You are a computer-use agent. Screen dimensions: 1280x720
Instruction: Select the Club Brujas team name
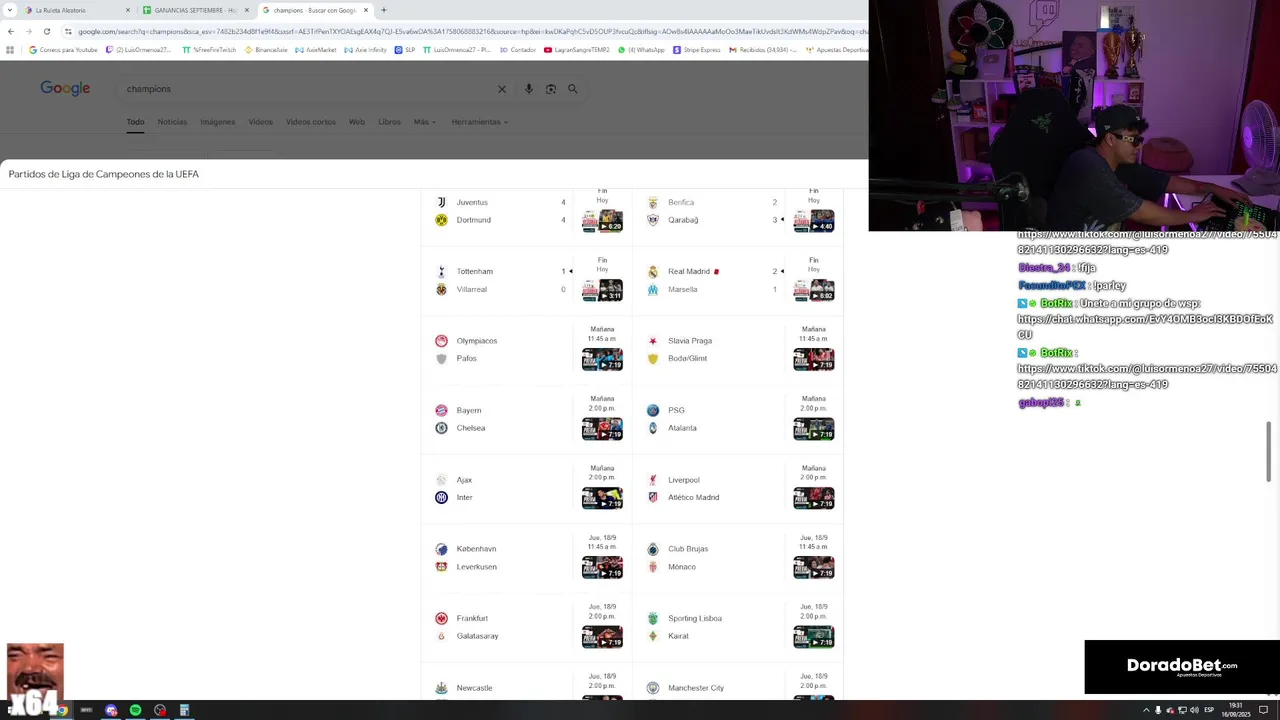(688, 549)
